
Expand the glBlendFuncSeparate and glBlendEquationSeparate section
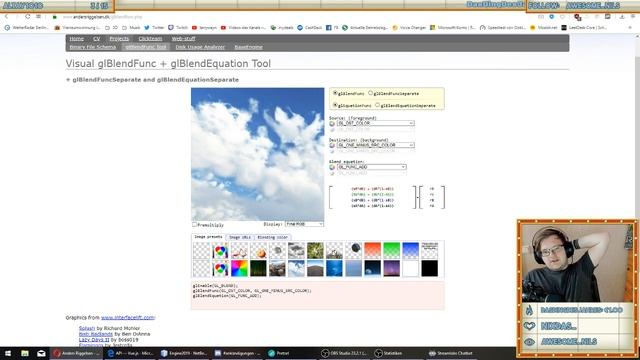(x=152, y=80)
